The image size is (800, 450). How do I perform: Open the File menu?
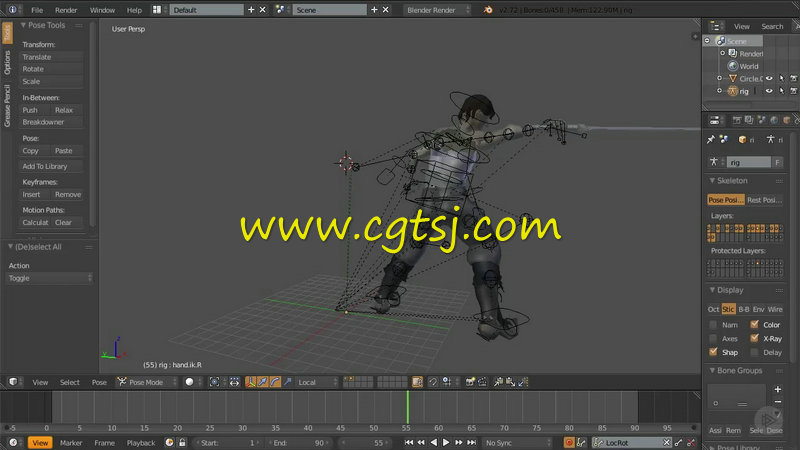click(37, 10)
